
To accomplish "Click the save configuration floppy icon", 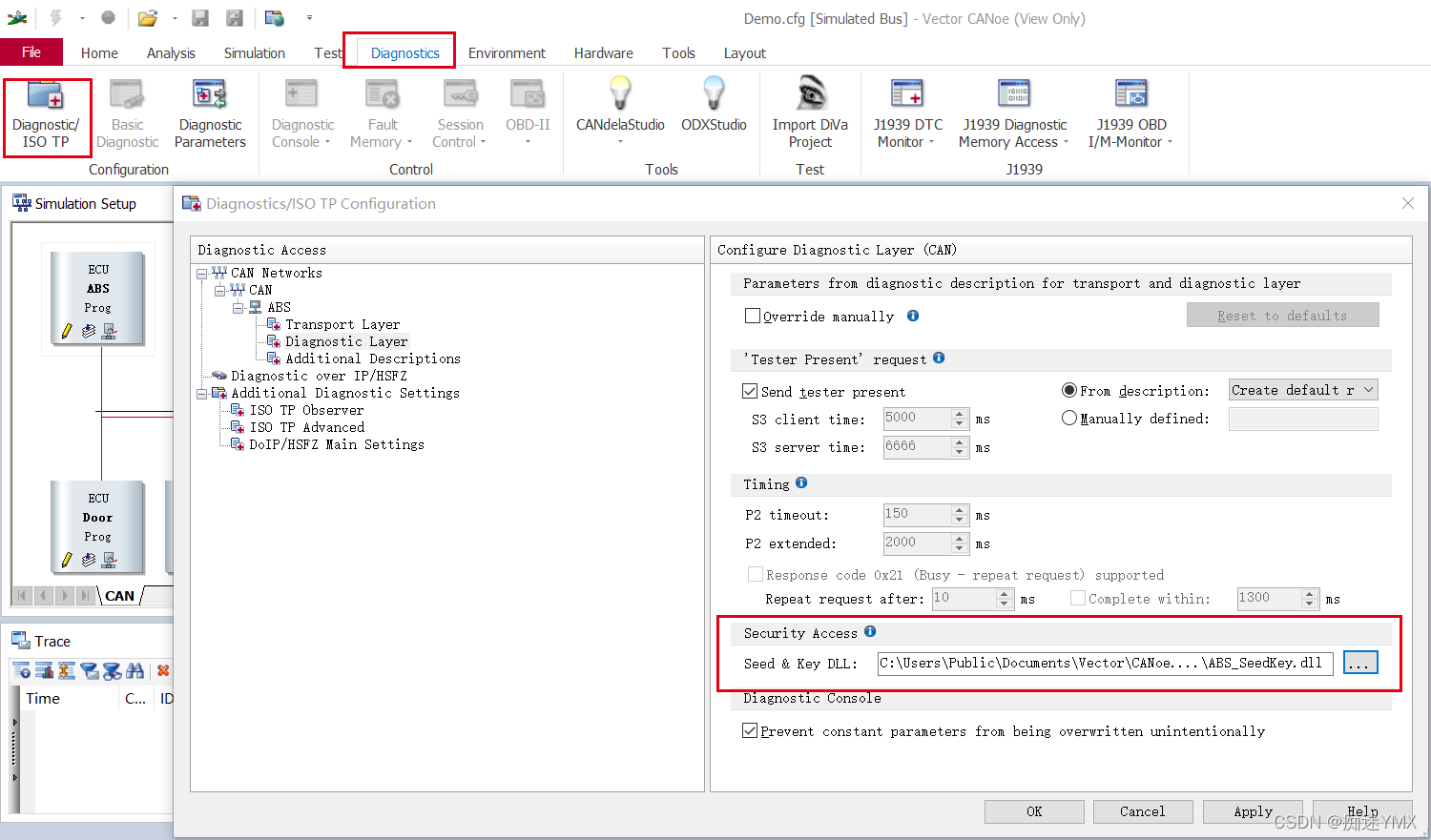I will click(x=200, y=18).
